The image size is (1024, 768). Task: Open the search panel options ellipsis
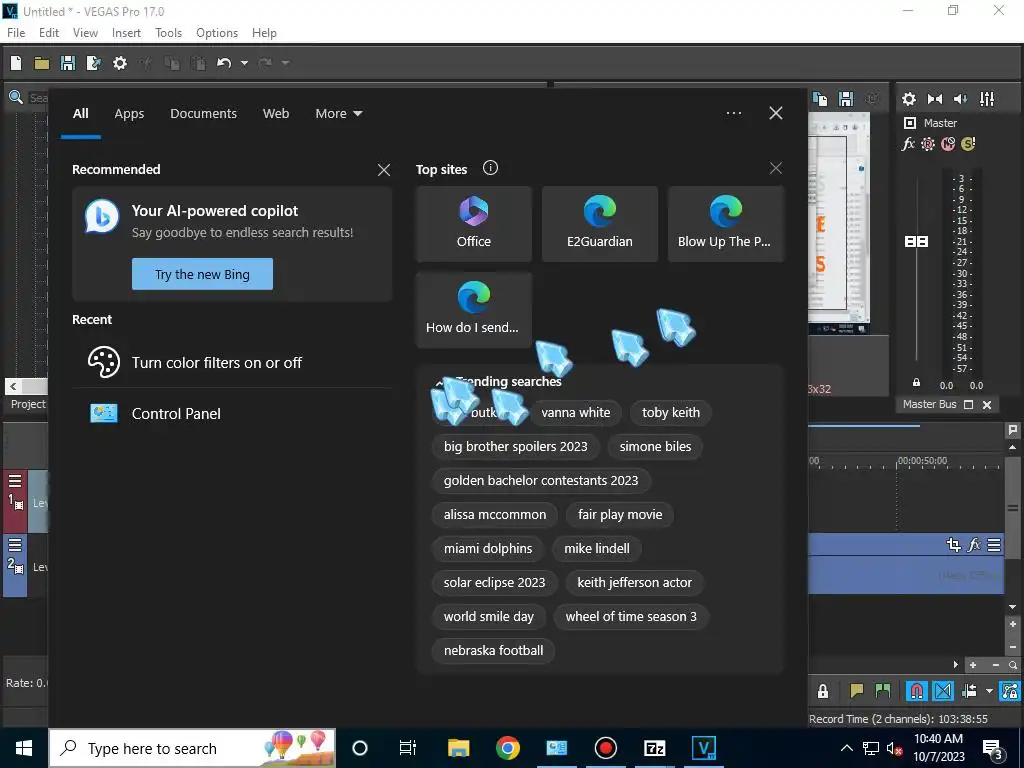pos(733,113)
